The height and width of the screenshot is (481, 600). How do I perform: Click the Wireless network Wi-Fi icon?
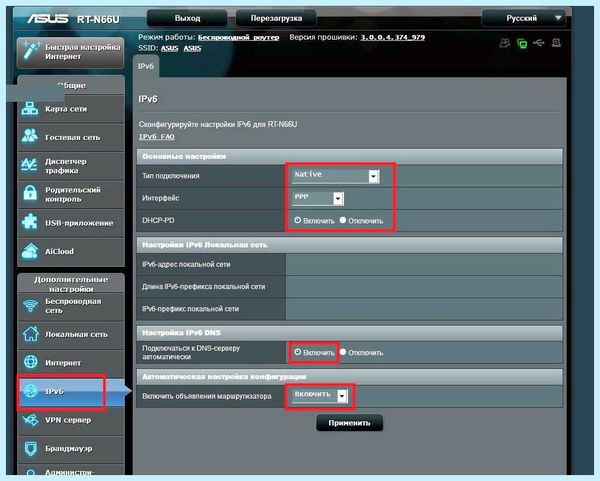tap(30, 305)
